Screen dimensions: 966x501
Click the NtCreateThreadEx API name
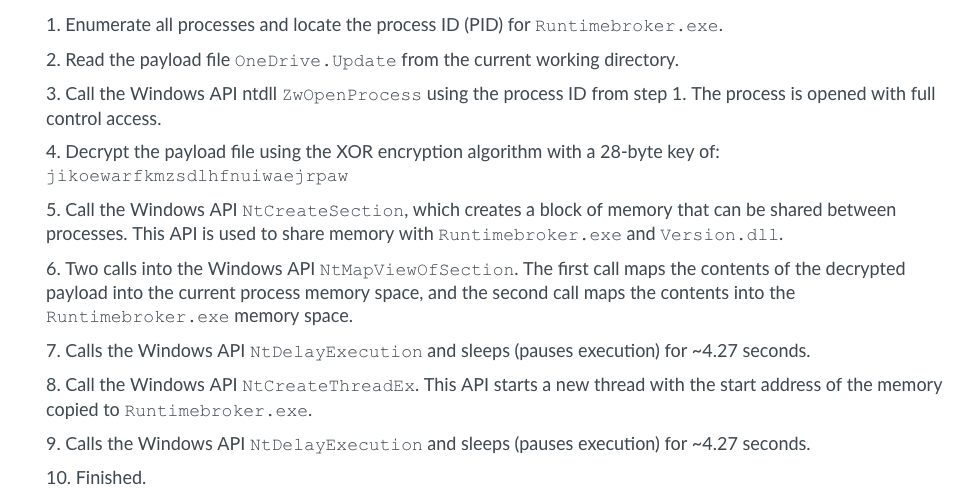329,386
